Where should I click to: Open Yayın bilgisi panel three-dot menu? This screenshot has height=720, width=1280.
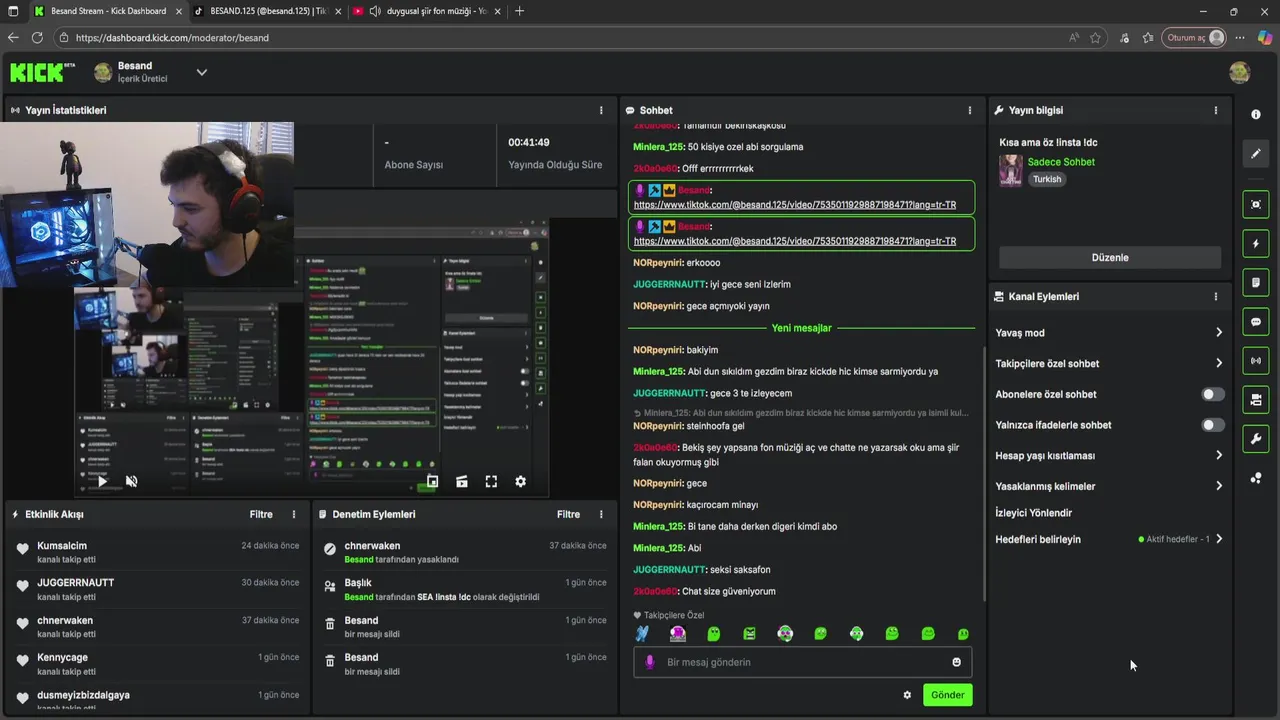(1216, 110)
